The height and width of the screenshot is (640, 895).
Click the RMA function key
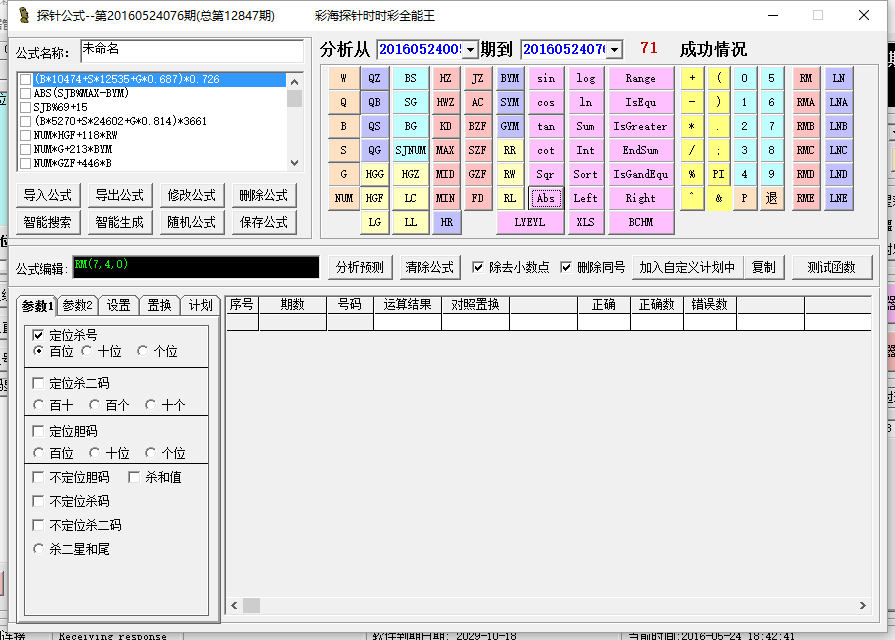click(805, 102)
